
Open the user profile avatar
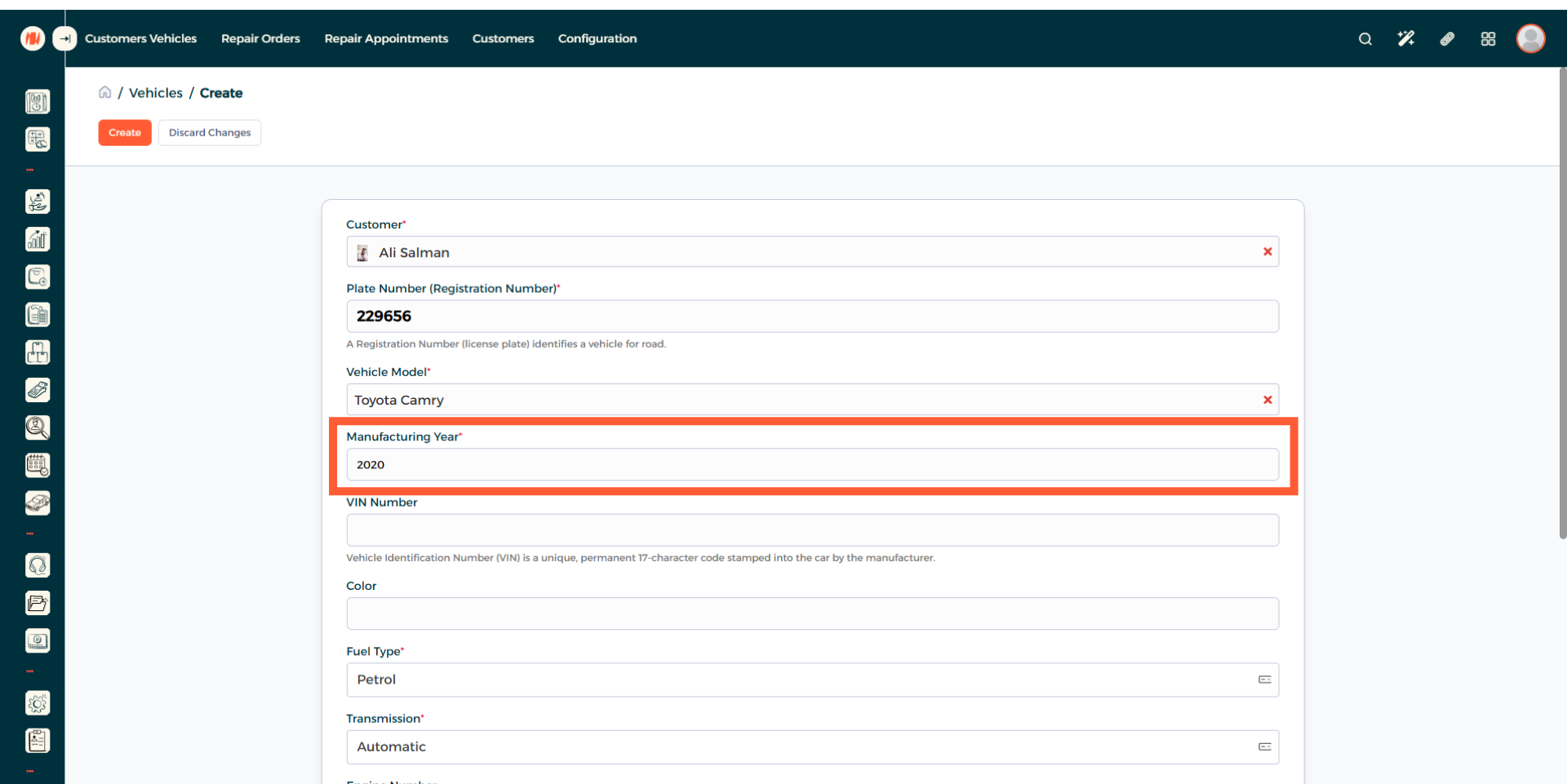tap(1530, 38)
